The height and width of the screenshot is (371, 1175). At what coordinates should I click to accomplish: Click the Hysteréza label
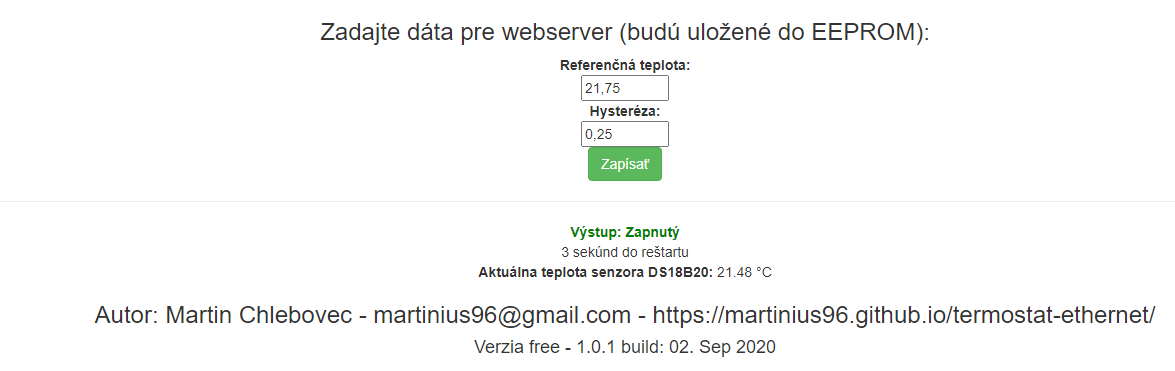pos(624,112)
